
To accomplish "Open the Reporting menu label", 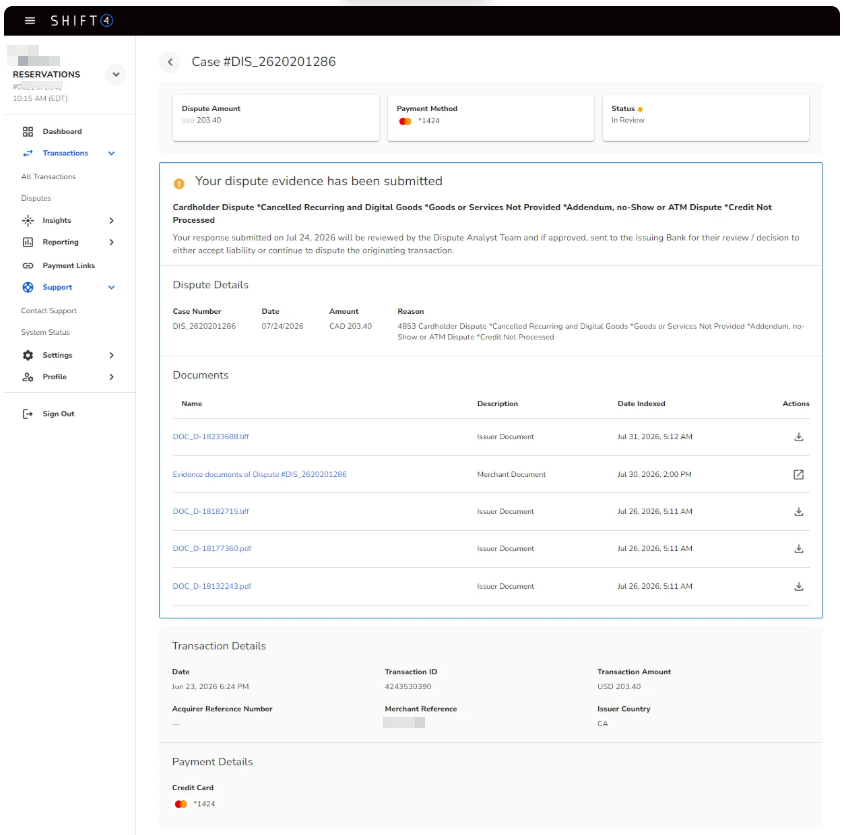I will click(60, 242).
